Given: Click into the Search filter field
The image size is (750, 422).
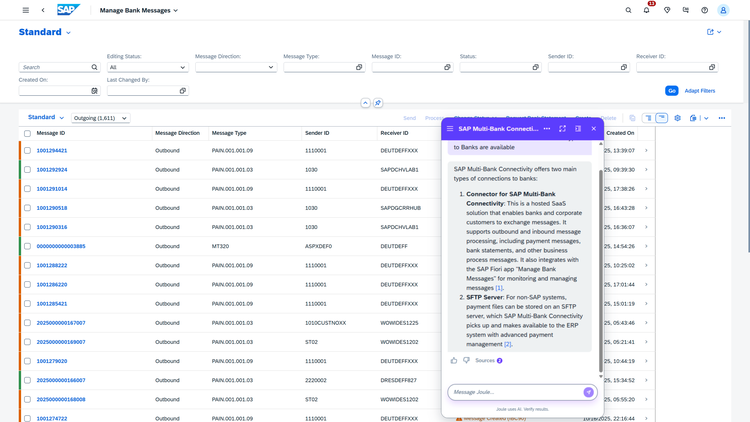Looking at the screenshot, I should coord(55,67).
